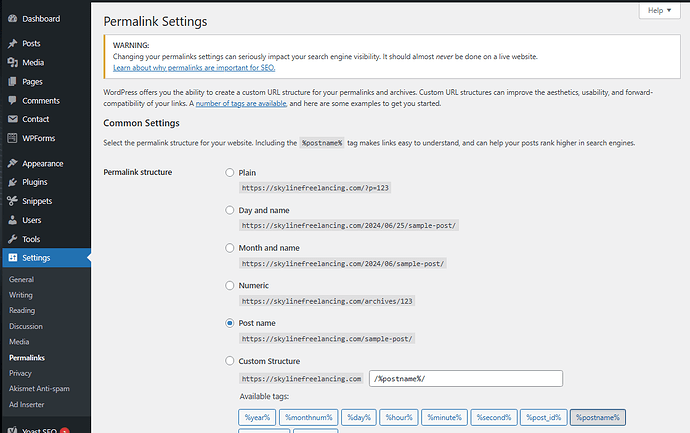This screenshot has width=690, height=433.
Task: Click the Appearance paintbrush icon
Action: (x=11, y=163)
